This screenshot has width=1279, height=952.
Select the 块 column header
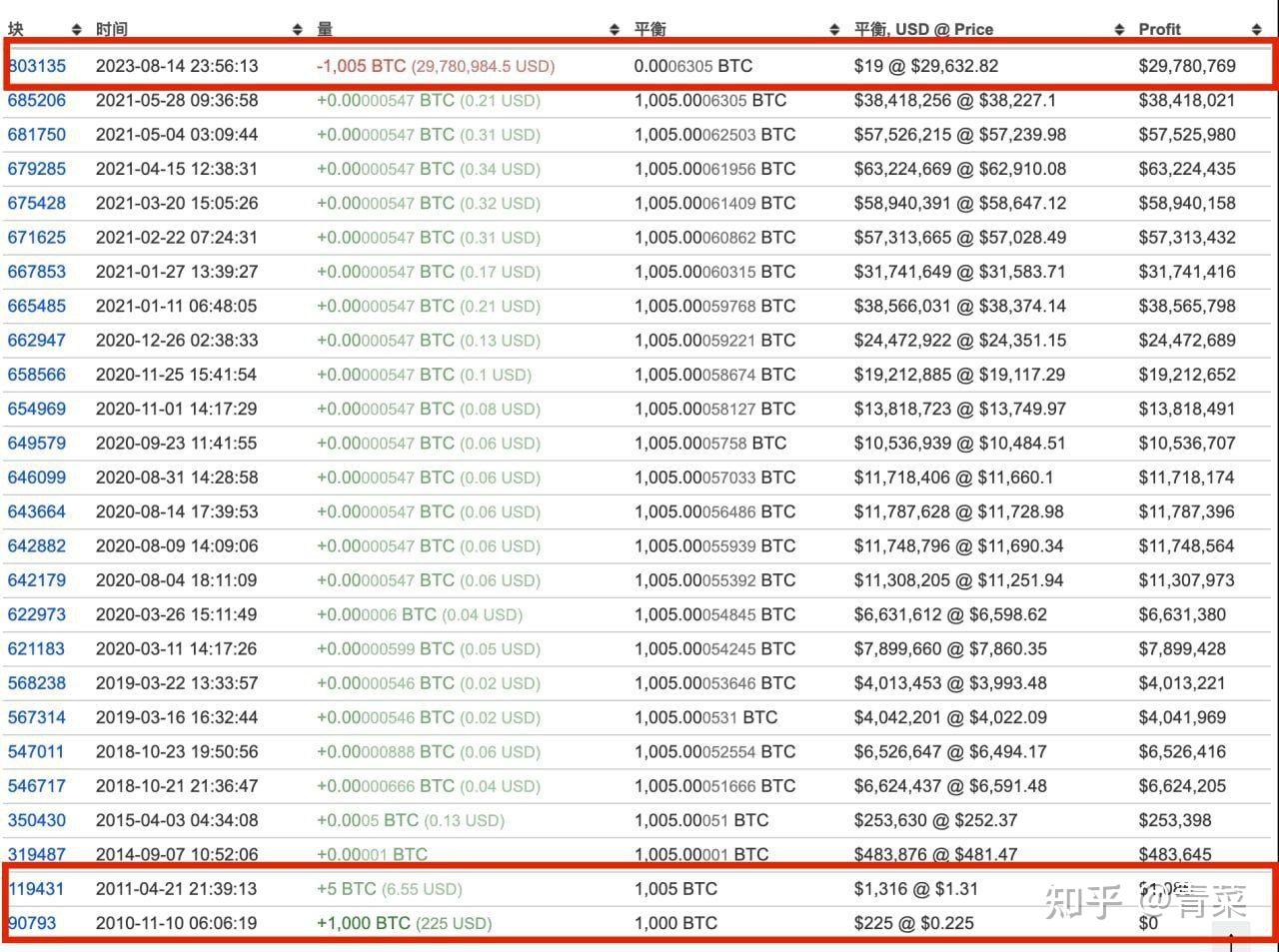coord(18,29)
